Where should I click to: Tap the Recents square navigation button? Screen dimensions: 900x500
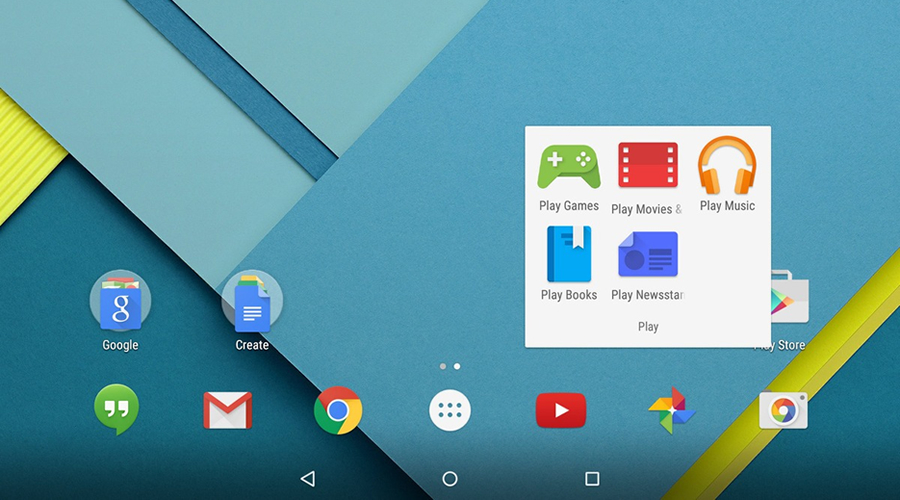coord(592,479)
